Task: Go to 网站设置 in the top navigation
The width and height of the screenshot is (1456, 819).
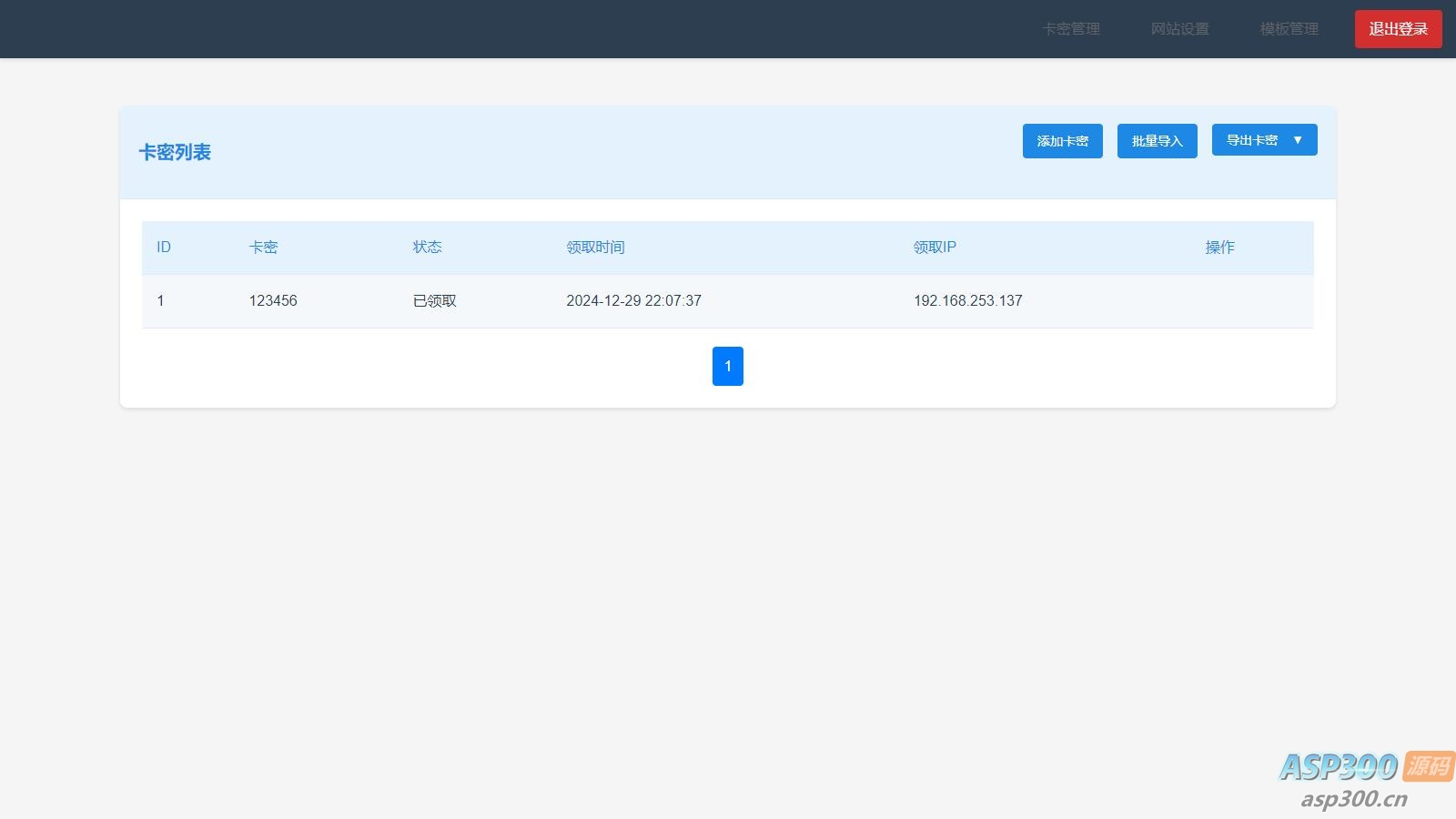Action: 1179,29
